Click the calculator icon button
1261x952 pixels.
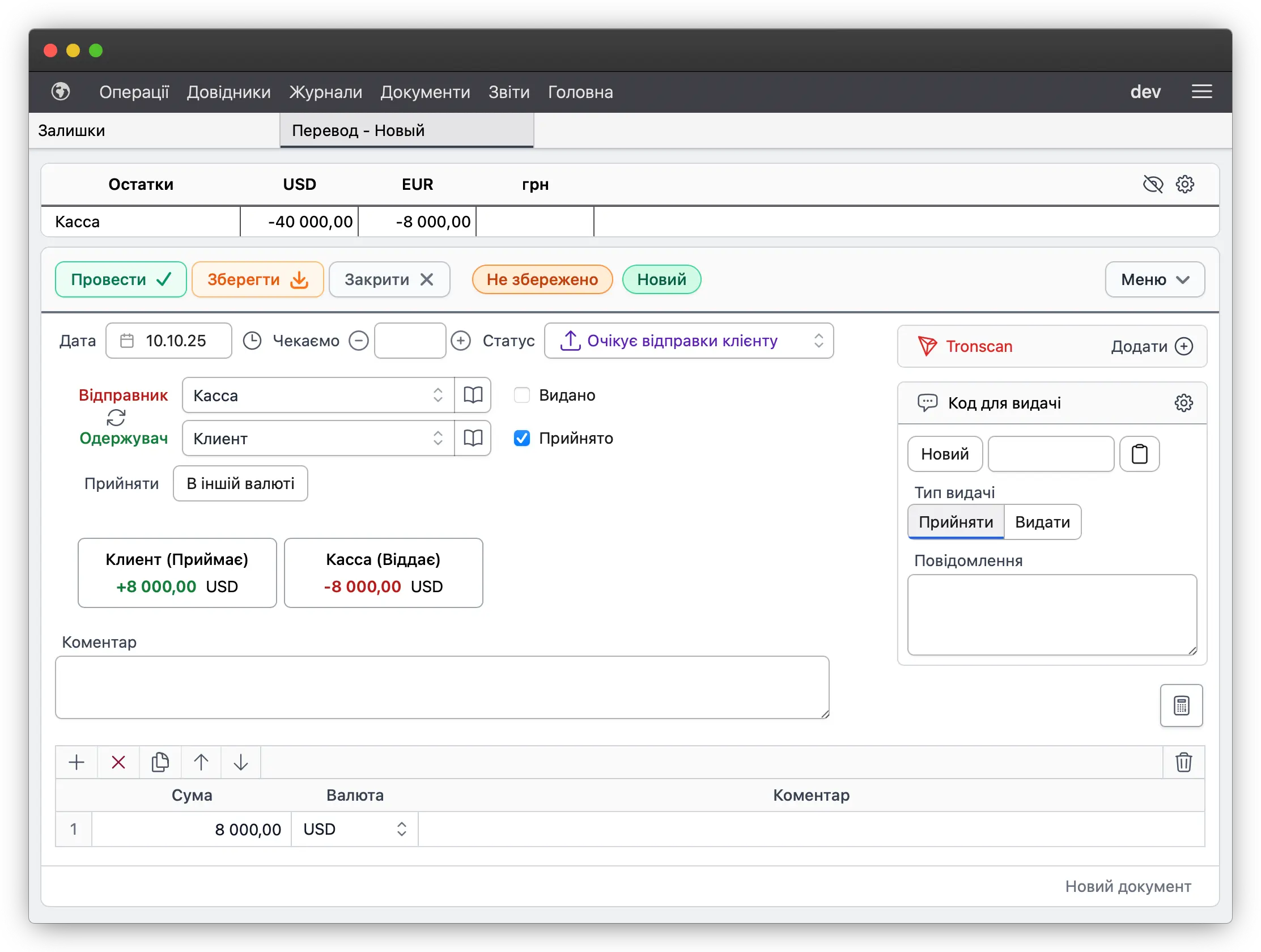pos(1181,705)
